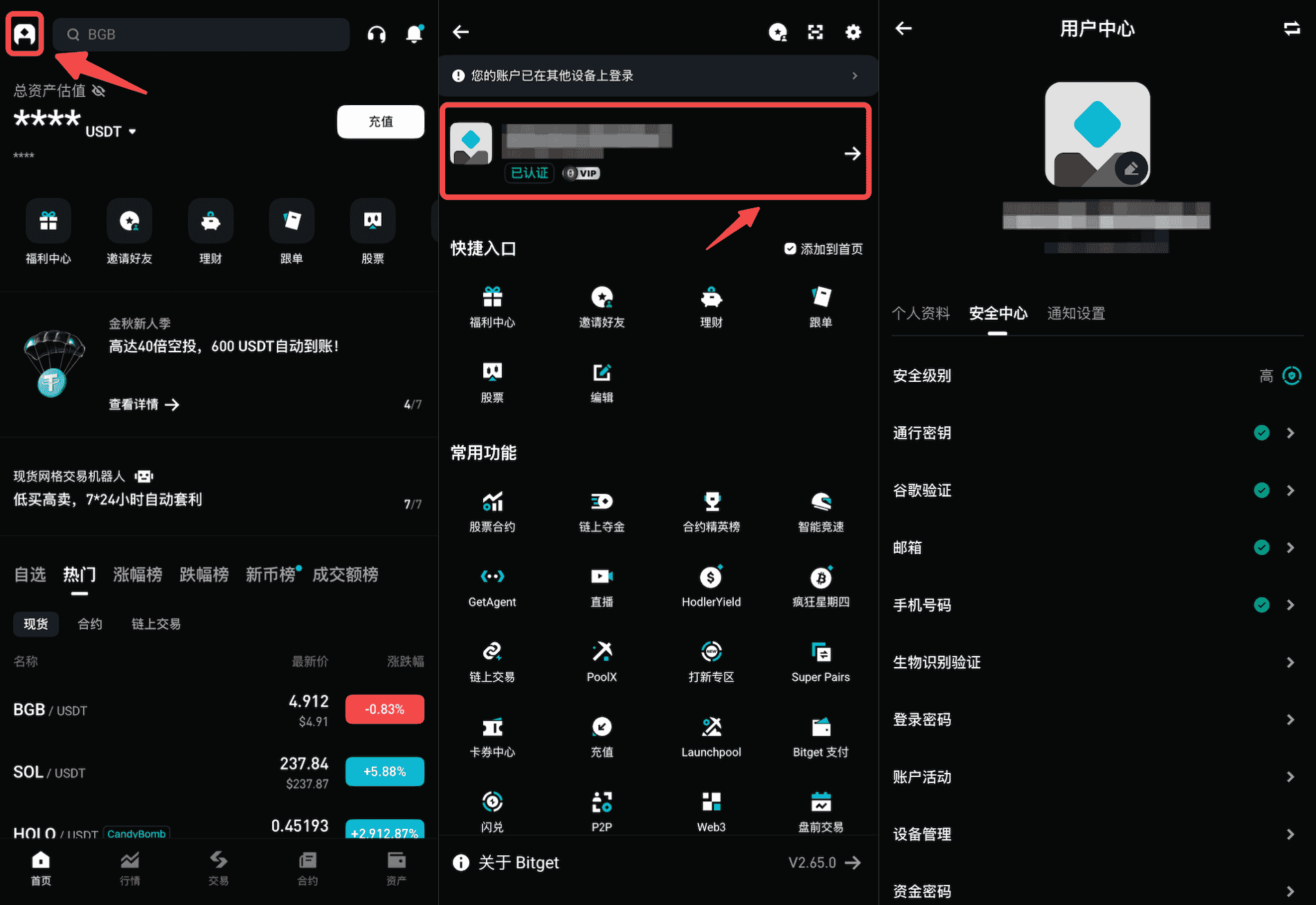Open 智能竞速 icon
Screen dimensions: 1316x905
[821, 501]
